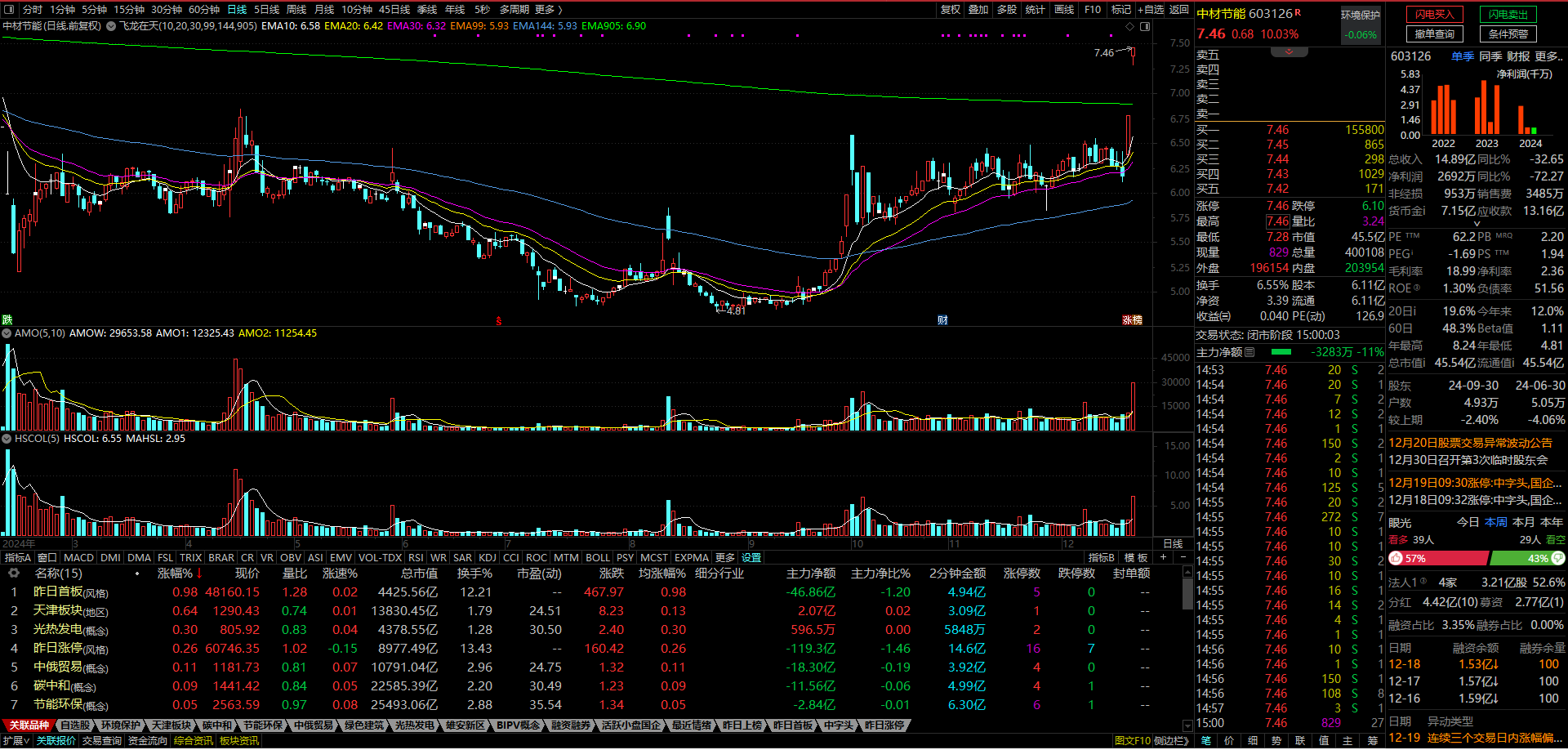Click the 闪电卖出 quick sell button
1568x750 pixels.
click(1508, 15)
